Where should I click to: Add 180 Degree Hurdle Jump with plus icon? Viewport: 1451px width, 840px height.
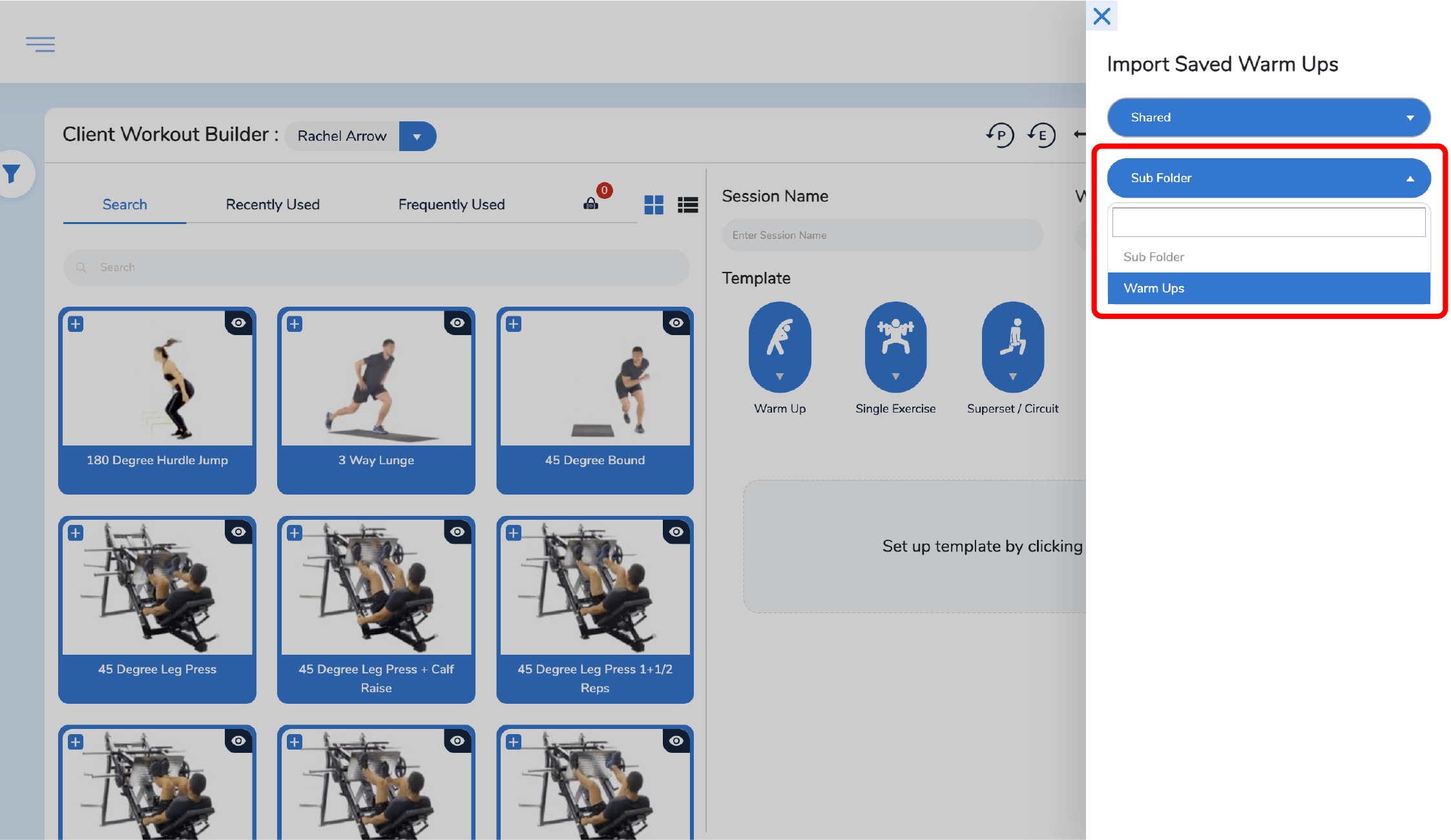coord(76,323)
